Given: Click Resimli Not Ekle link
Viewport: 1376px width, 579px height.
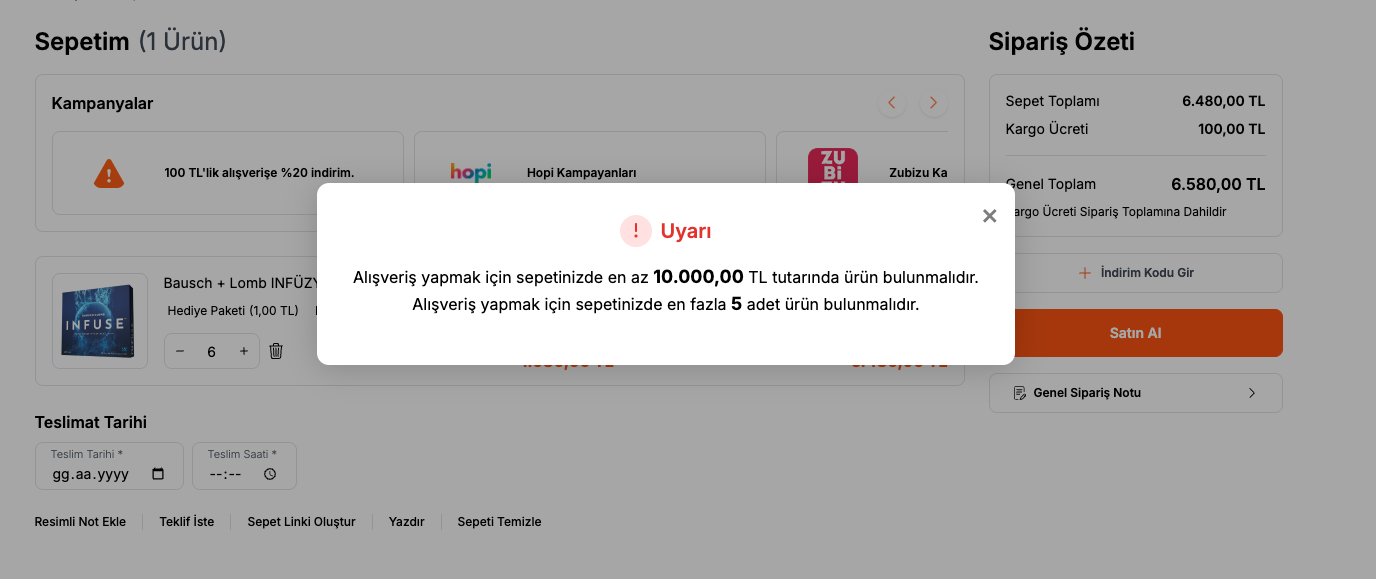Looking at the screenshot, I should coord(80,522).
